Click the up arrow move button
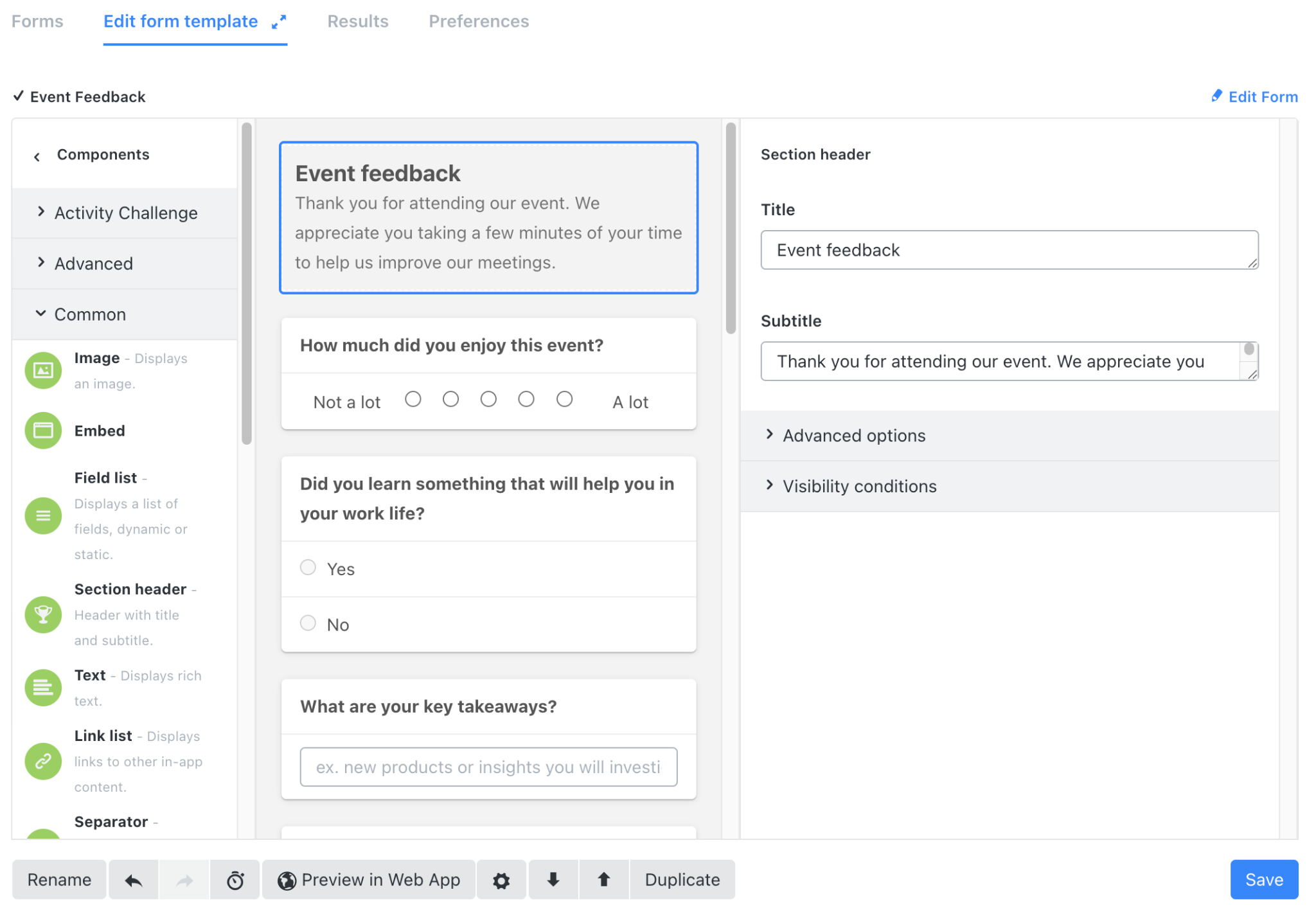This screenshot has width=1316, height=919. click(604, 880)
